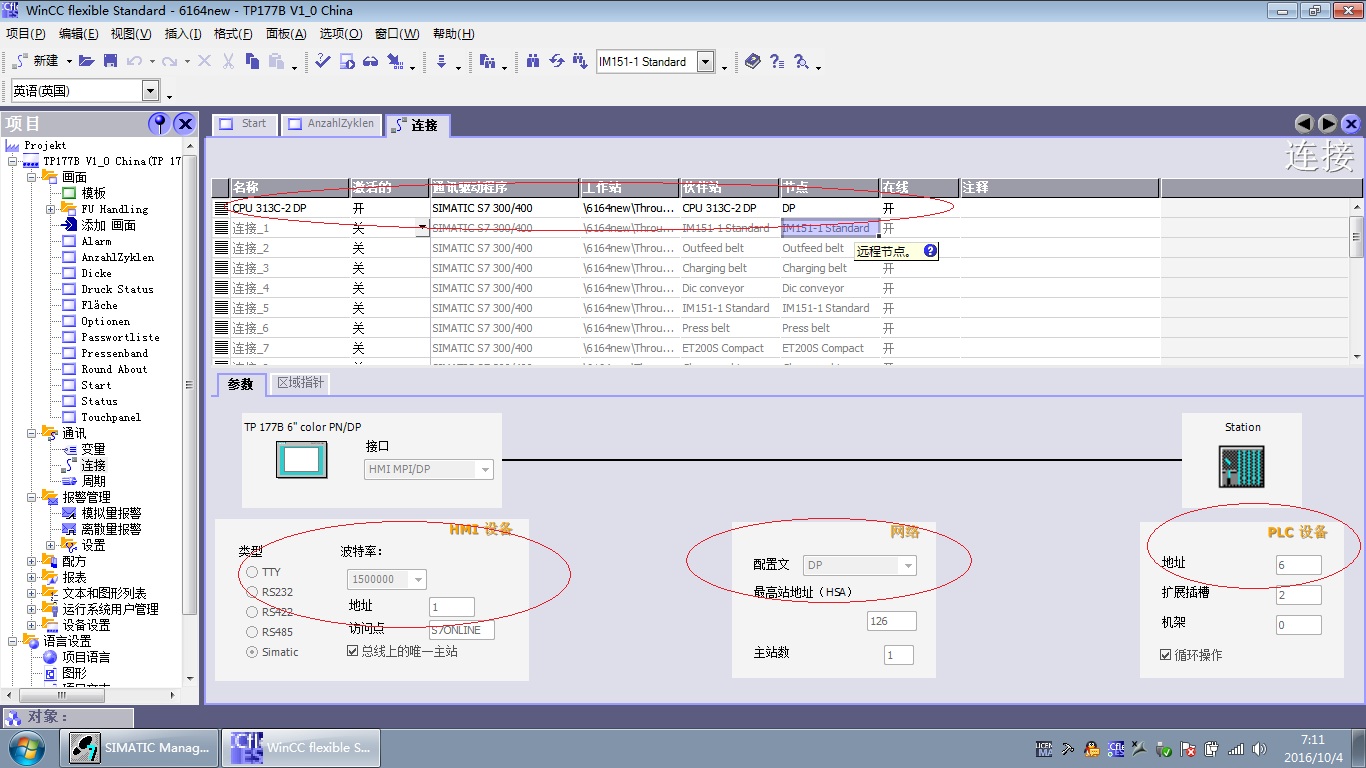Image resolution: width=1366 pixels, height=768 pixels.
Task: Open the 英语(英国) language dropdown
Action: coord(151,91)
